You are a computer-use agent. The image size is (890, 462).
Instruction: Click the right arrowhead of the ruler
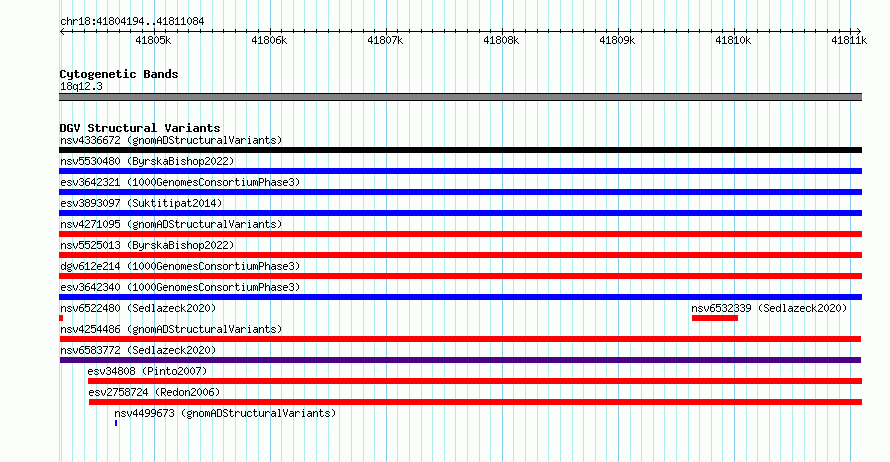coord(859,32)
